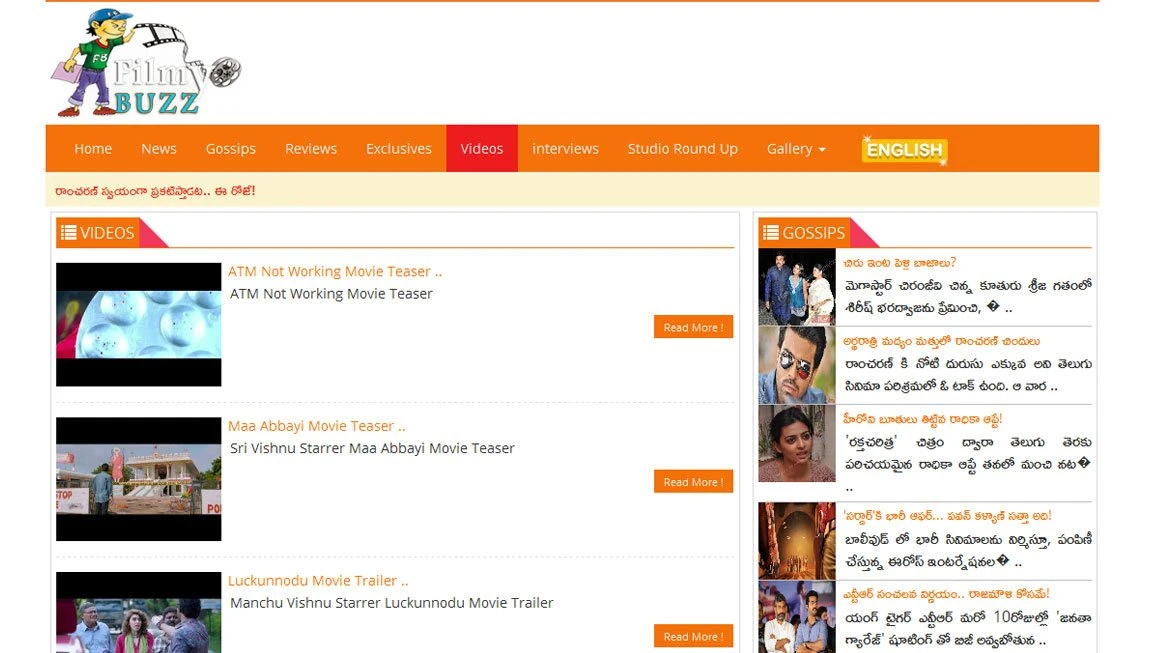Image resolution: width=1162 pixels, height=653 pixels.
Task: Click Read More for ATM Not Working teaser
Action: [x=693, y=328]
